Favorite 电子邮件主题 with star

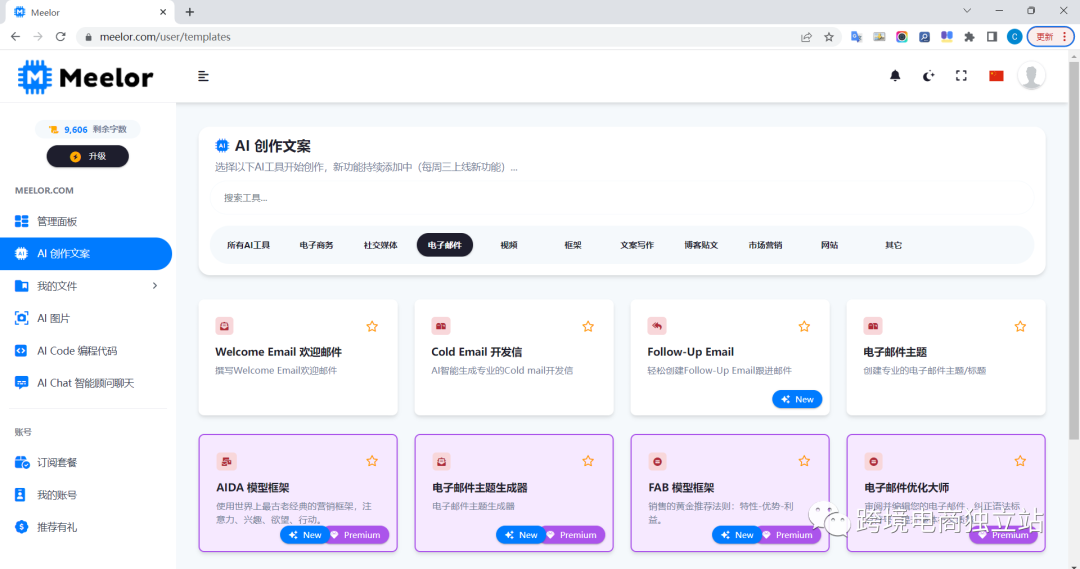(1020, 327)
